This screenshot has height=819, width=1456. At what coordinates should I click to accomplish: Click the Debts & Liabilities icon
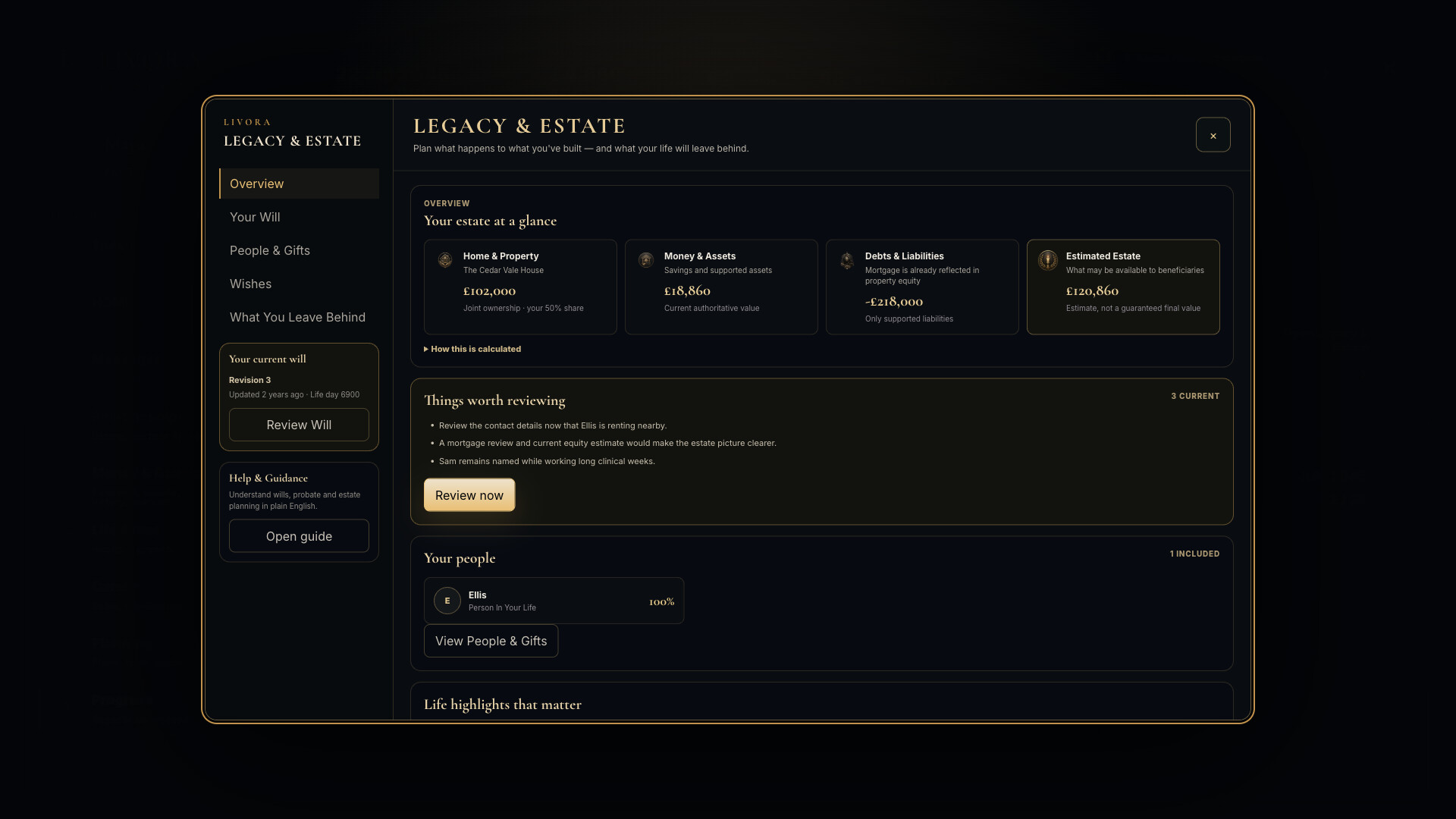click(x=847, y=260)
